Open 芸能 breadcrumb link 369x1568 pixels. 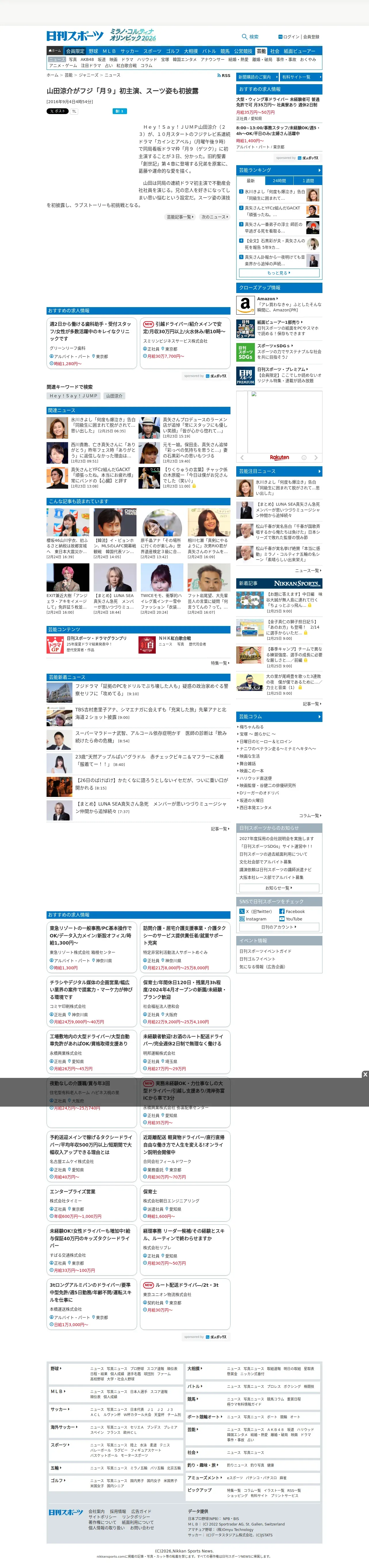pyautogui.click(x=68, y=76)
